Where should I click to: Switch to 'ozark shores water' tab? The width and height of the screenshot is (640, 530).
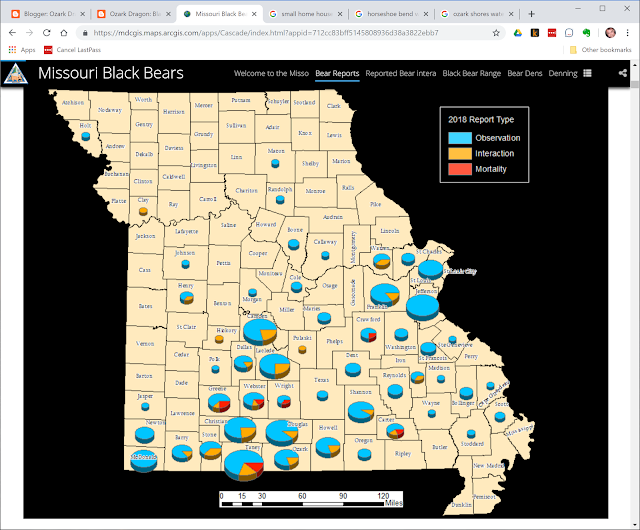[477, 14]
